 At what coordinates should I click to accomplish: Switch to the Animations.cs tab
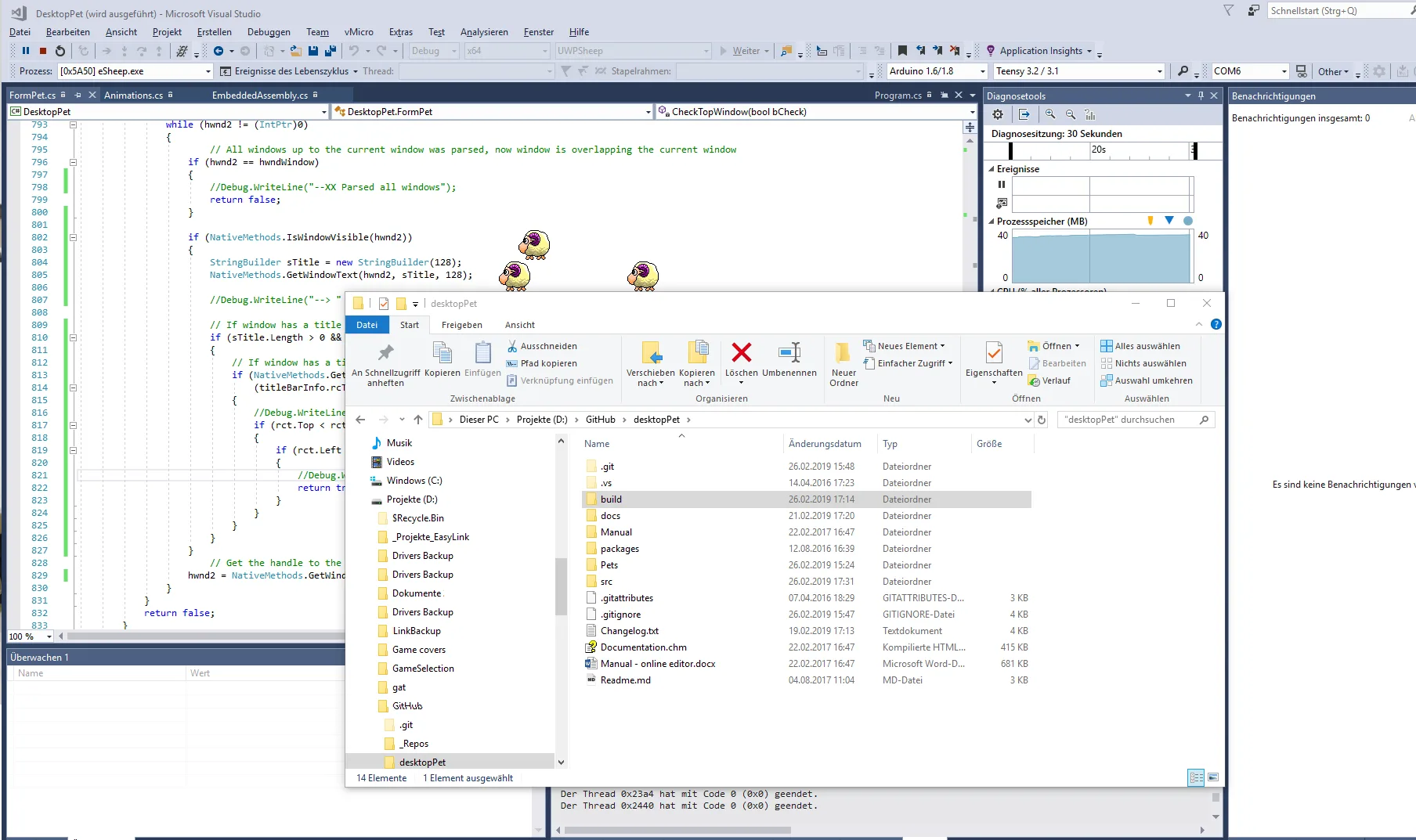coord(134,95)
